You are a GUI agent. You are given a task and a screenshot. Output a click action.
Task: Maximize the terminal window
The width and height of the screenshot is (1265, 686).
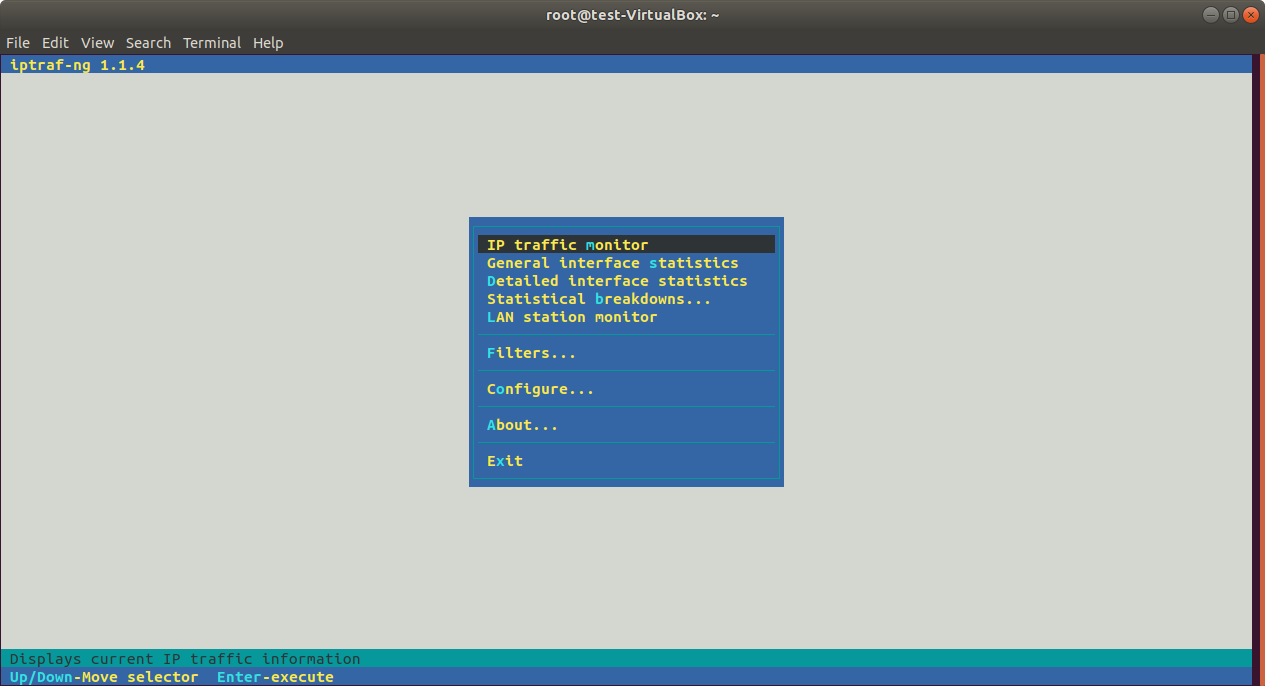click(x=1231, y=14)
